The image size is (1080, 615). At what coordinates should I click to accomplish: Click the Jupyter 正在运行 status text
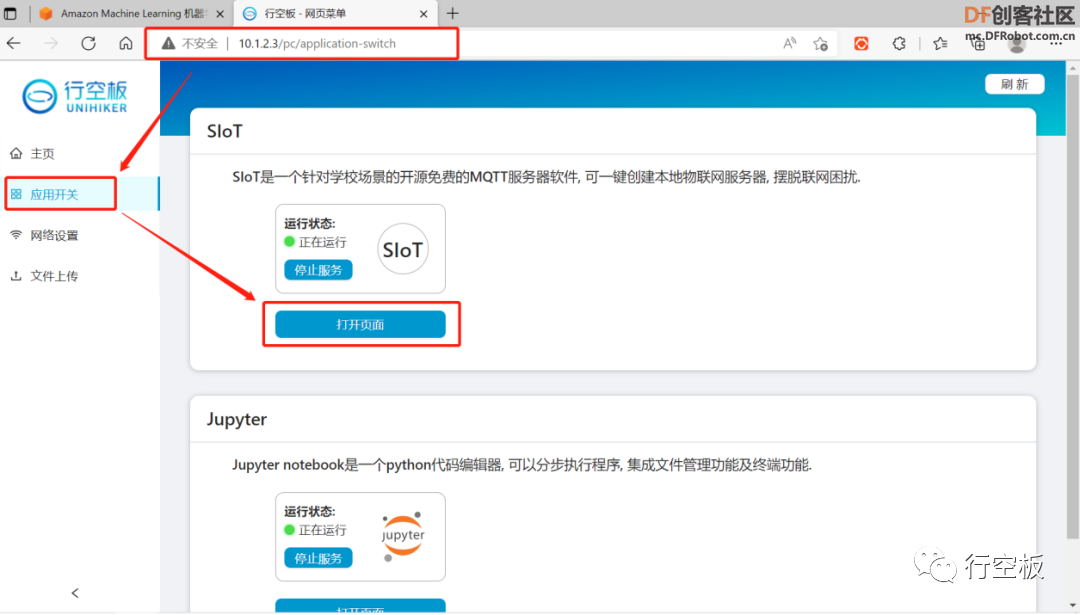[x=322, y=530]
